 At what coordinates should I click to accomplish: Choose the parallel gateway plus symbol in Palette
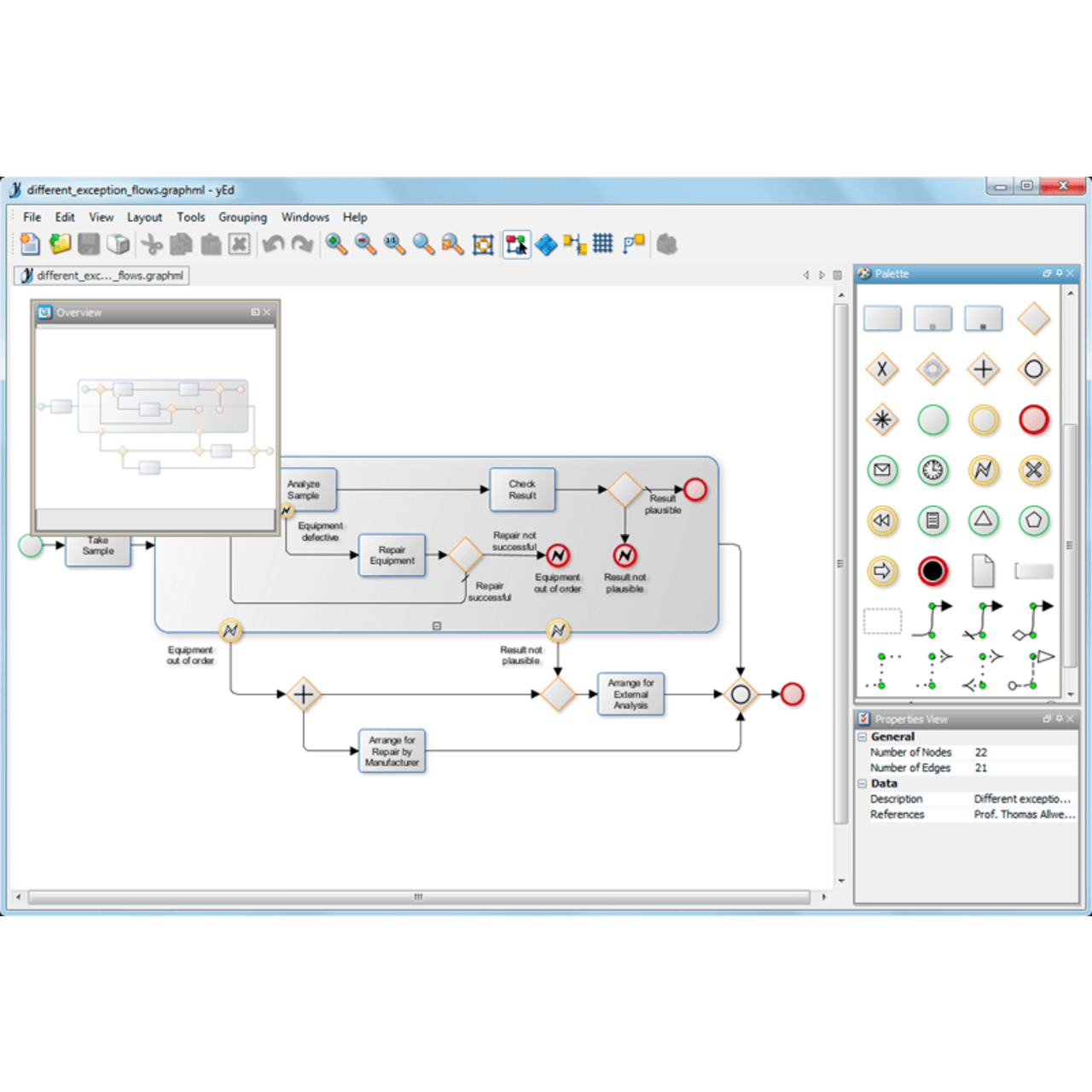click(983, 369)
